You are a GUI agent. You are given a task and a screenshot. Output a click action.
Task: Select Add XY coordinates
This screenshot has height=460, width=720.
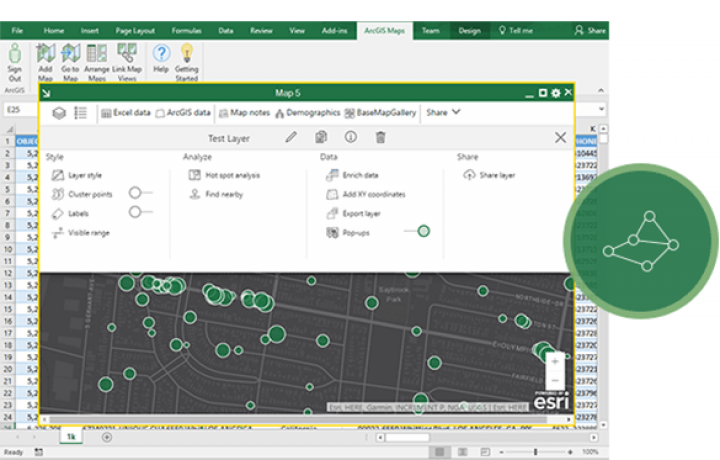pyautogui.click(x=366, y=194)
